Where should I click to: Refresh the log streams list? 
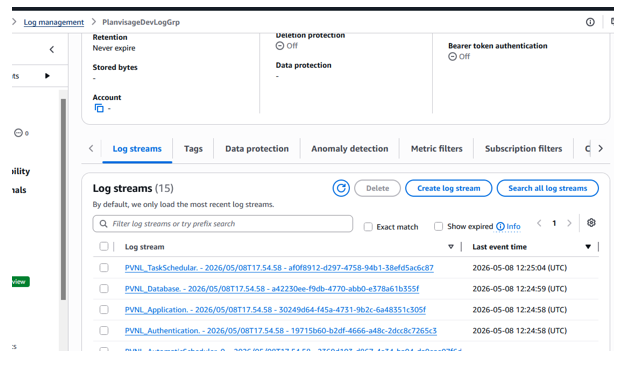tap(341, 188)
